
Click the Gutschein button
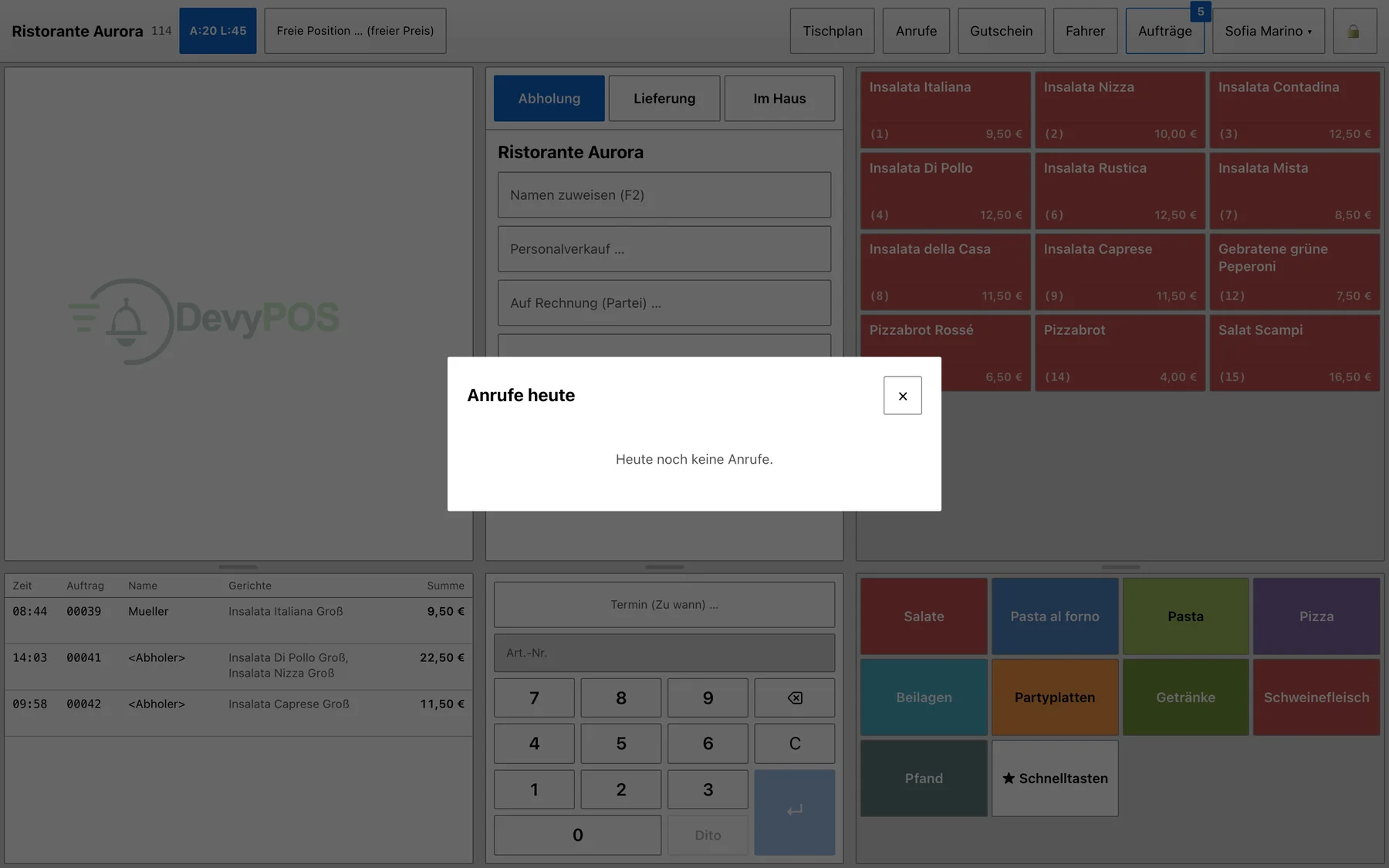1001,31
